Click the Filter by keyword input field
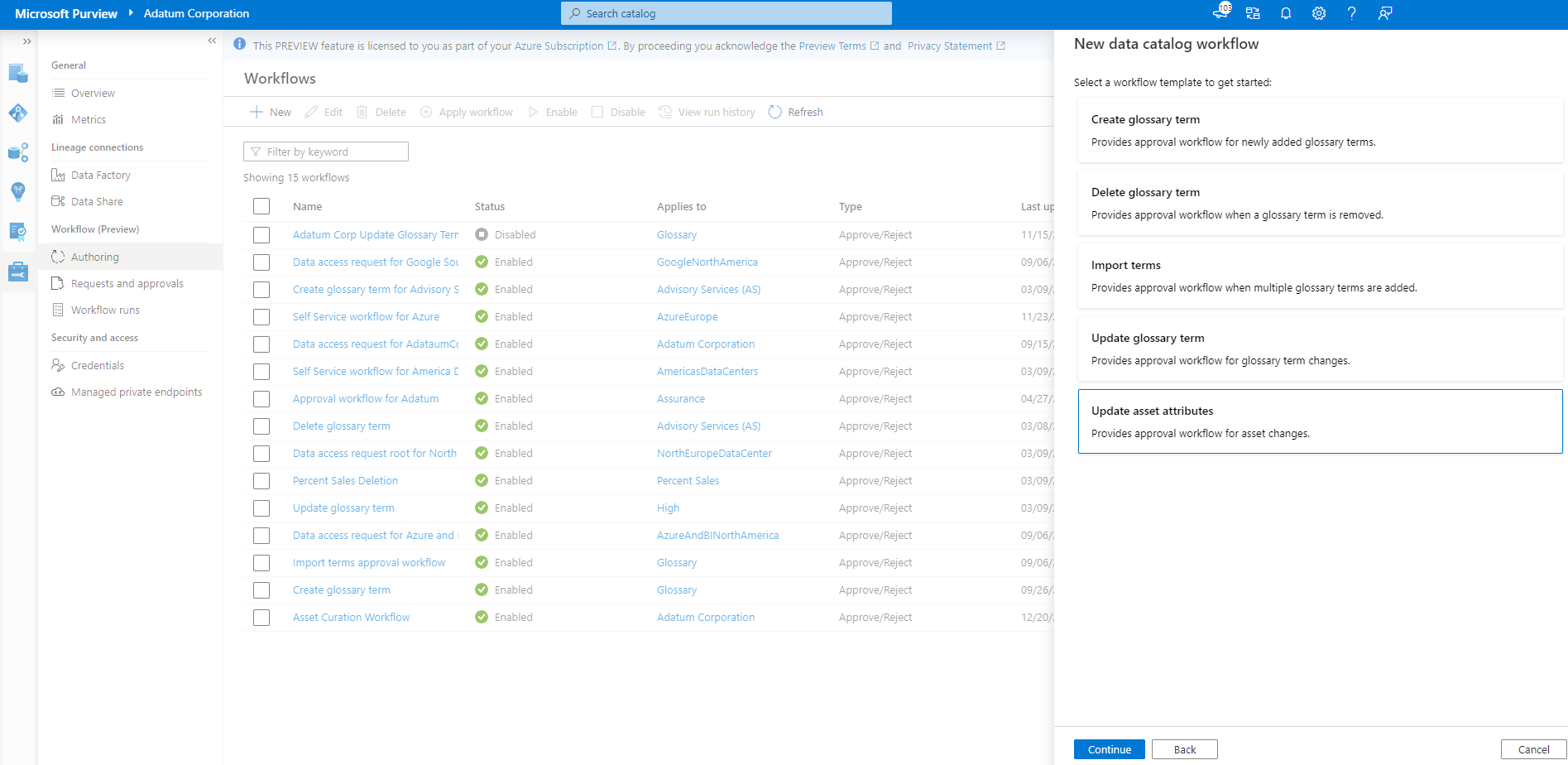The height and width of the screenshot is (765, 1568). pos(326,152)
